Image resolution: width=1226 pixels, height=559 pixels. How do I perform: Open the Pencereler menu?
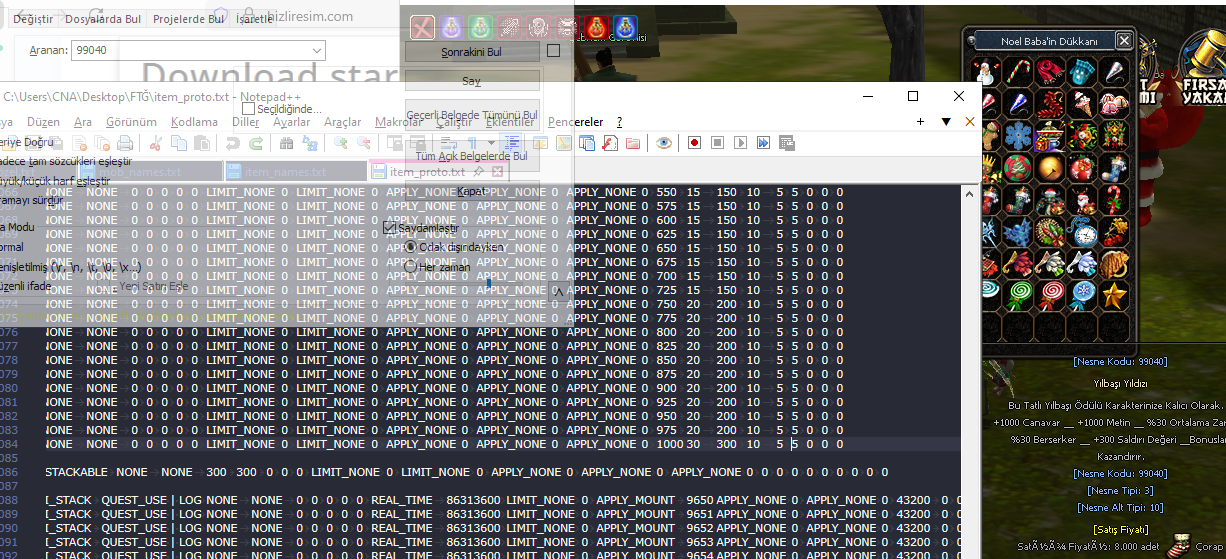(576, 122)
